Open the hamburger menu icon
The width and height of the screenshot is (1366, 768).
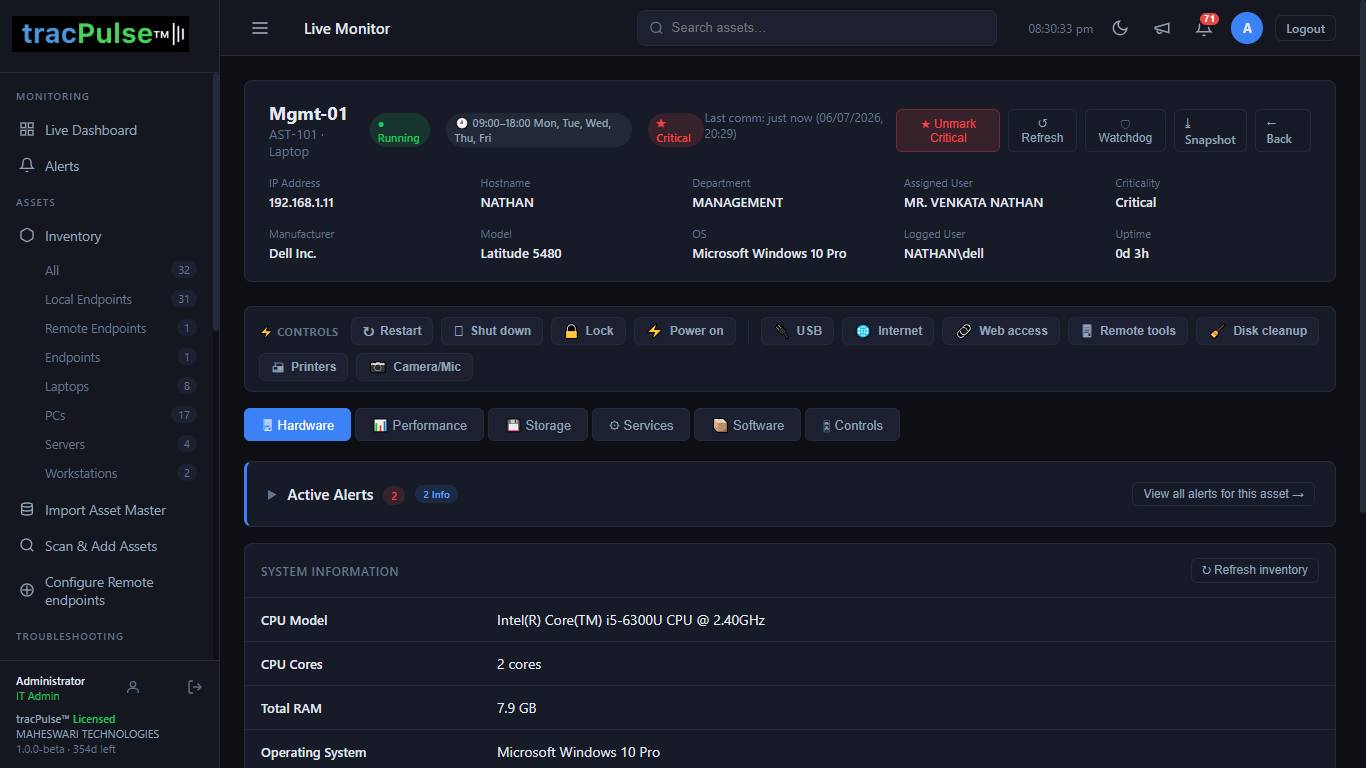tap(260, 28)
